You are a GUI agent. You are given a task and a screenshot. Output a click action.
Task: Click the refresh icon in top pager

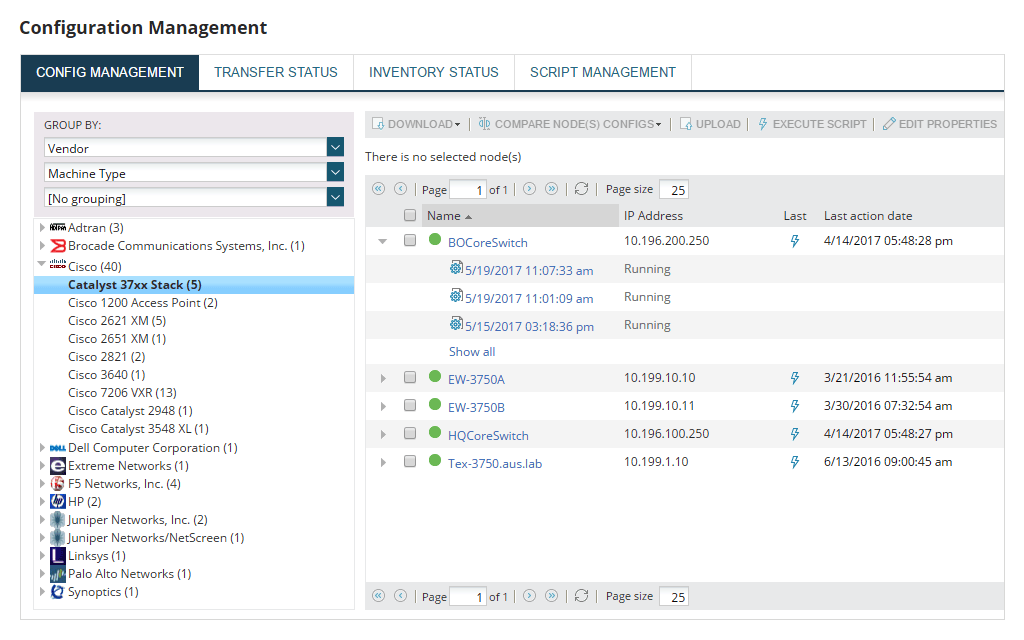(581, 189)
